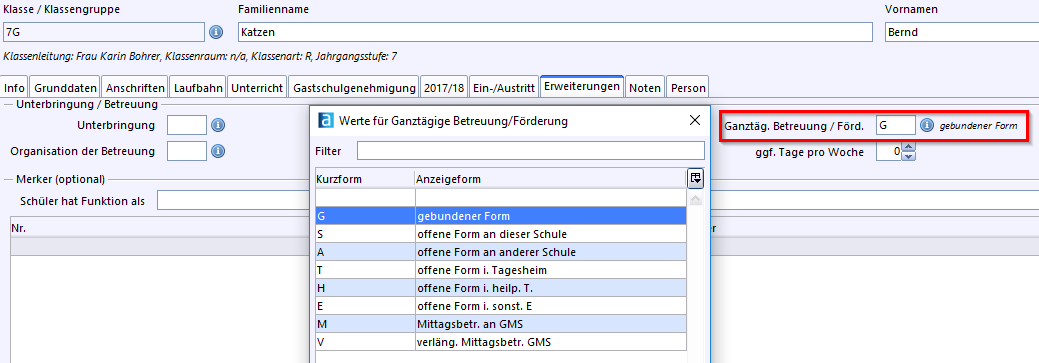Open the Gastschulgenehmigung tab
The width and height of the screenshot is (1039, 363).
(355, 87)
